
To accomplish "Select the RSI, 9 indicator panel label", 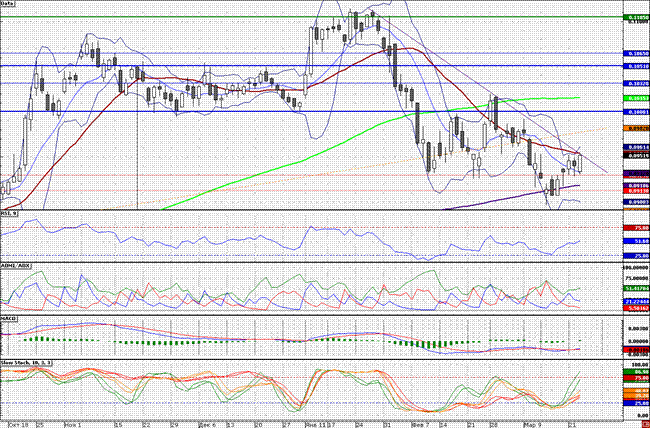I will 9,214.
